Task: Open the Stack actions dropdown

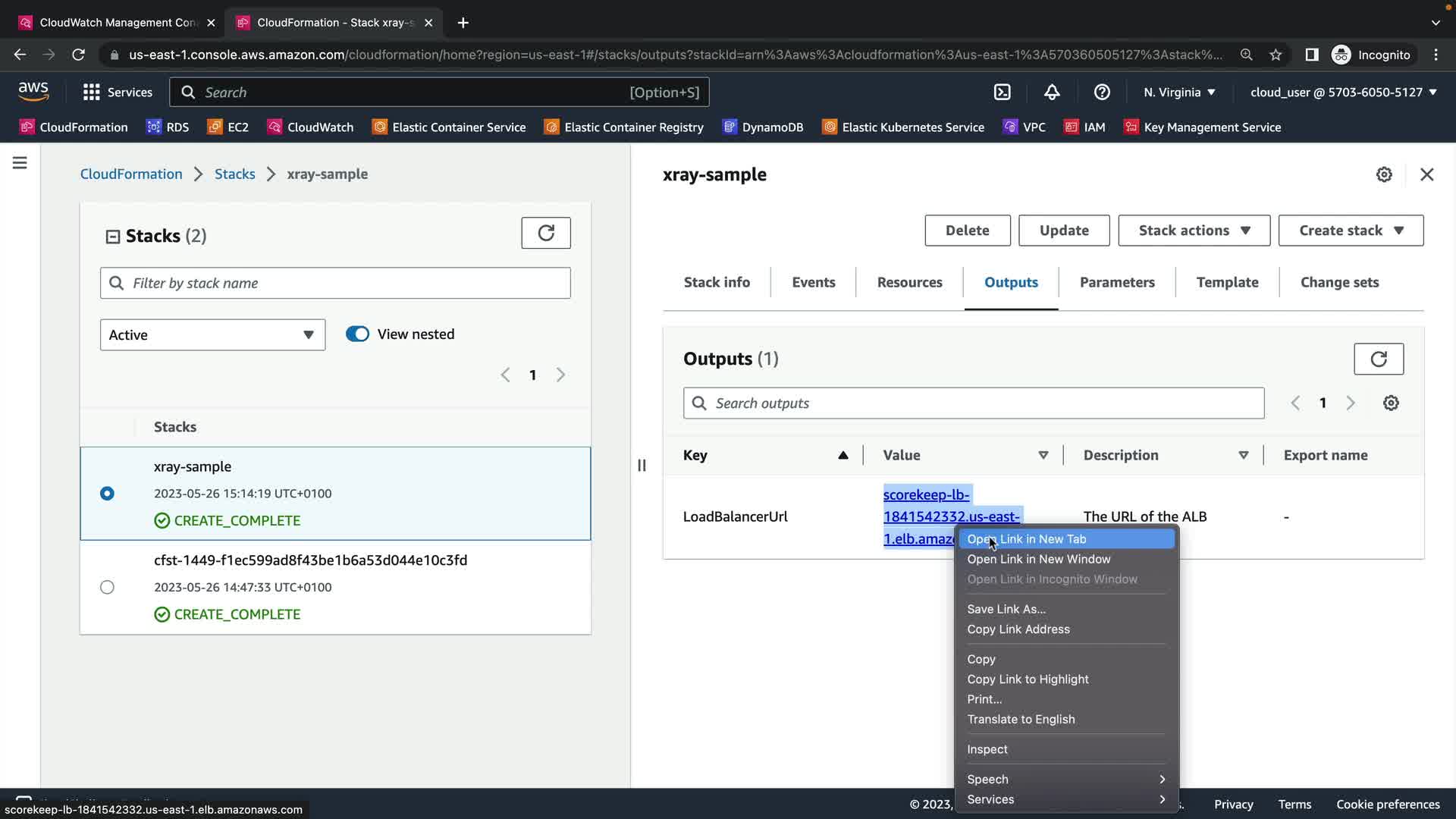Action: point(1194,231)
